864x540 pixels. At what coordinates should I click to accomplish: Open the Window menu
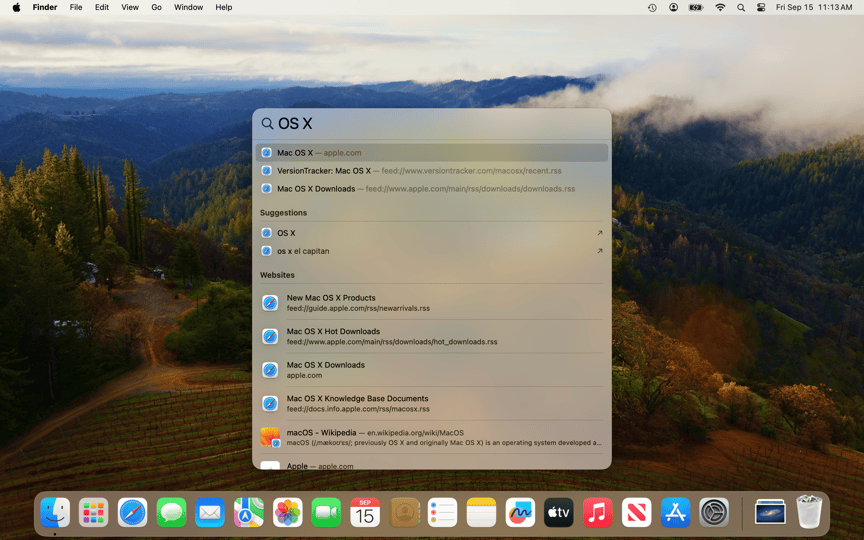[188, 7]
